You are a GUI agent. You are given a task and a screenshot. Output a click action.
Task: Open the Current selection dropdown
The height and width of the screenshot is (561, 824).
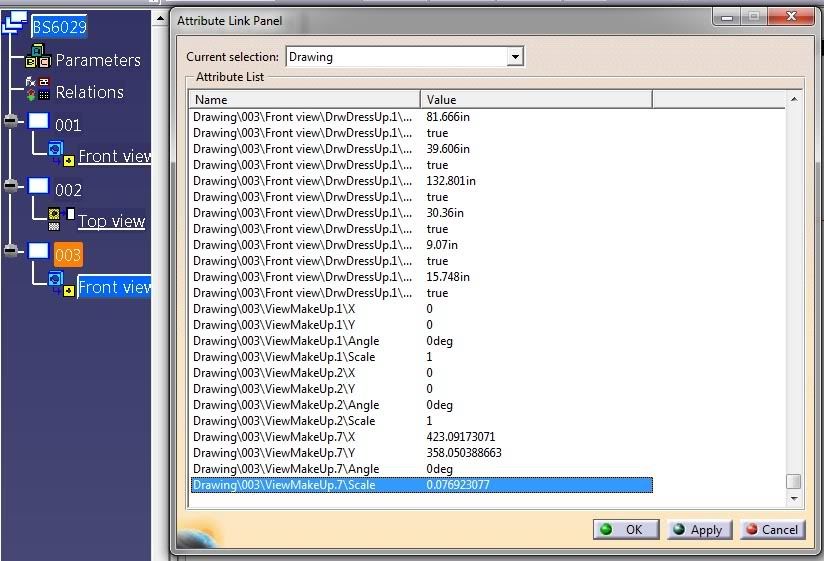tap(516, 57)
